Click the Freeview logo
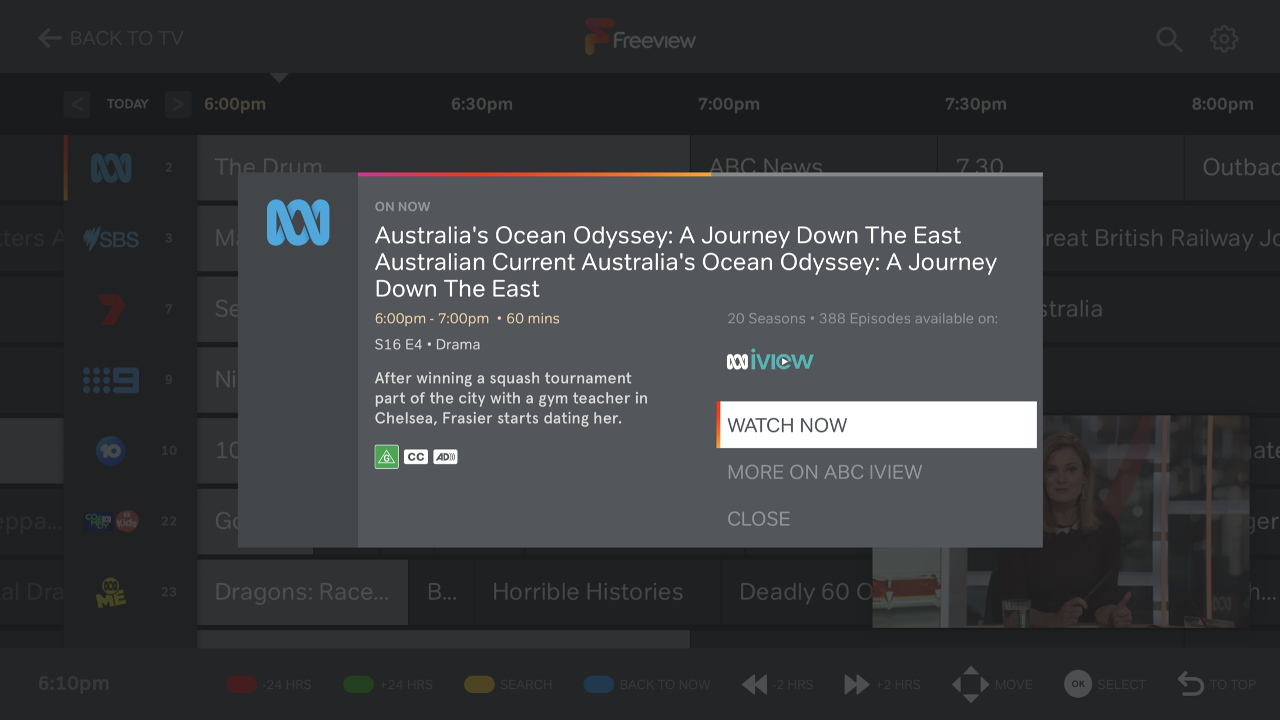The image size is (1280, 720). pos(640,38)
